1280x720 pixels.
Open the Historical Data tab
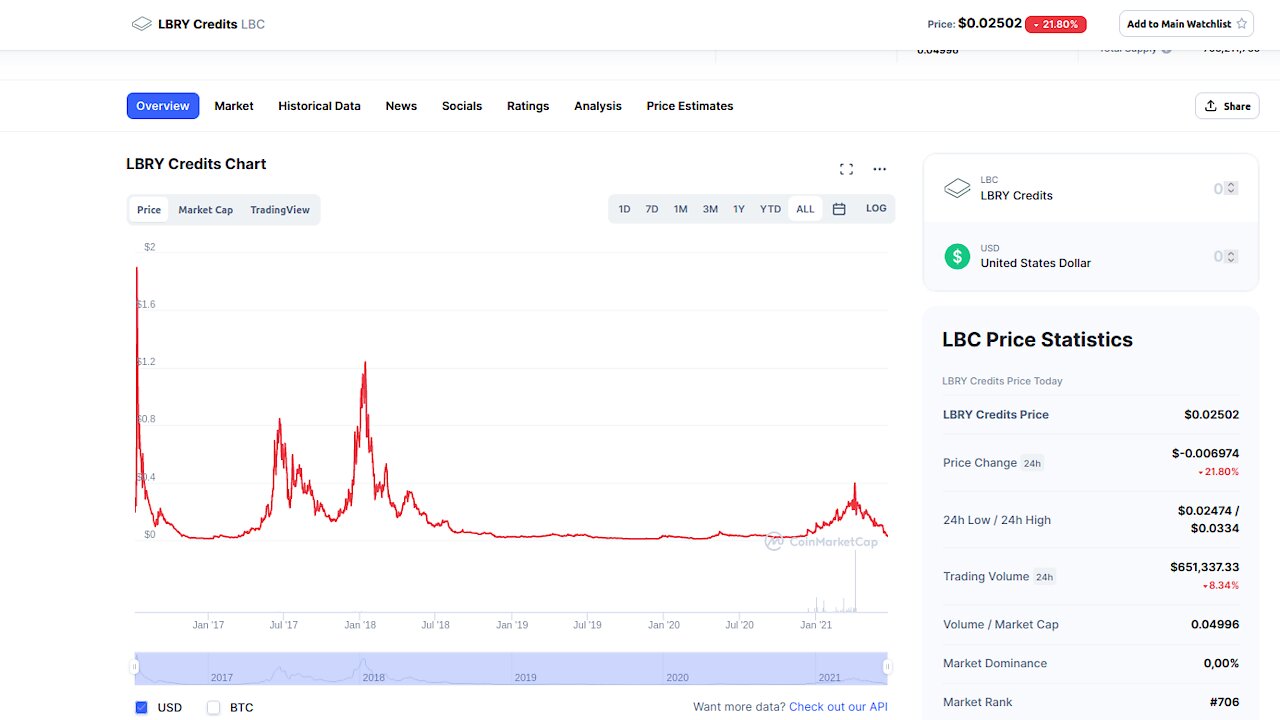[x=319, y=106]
